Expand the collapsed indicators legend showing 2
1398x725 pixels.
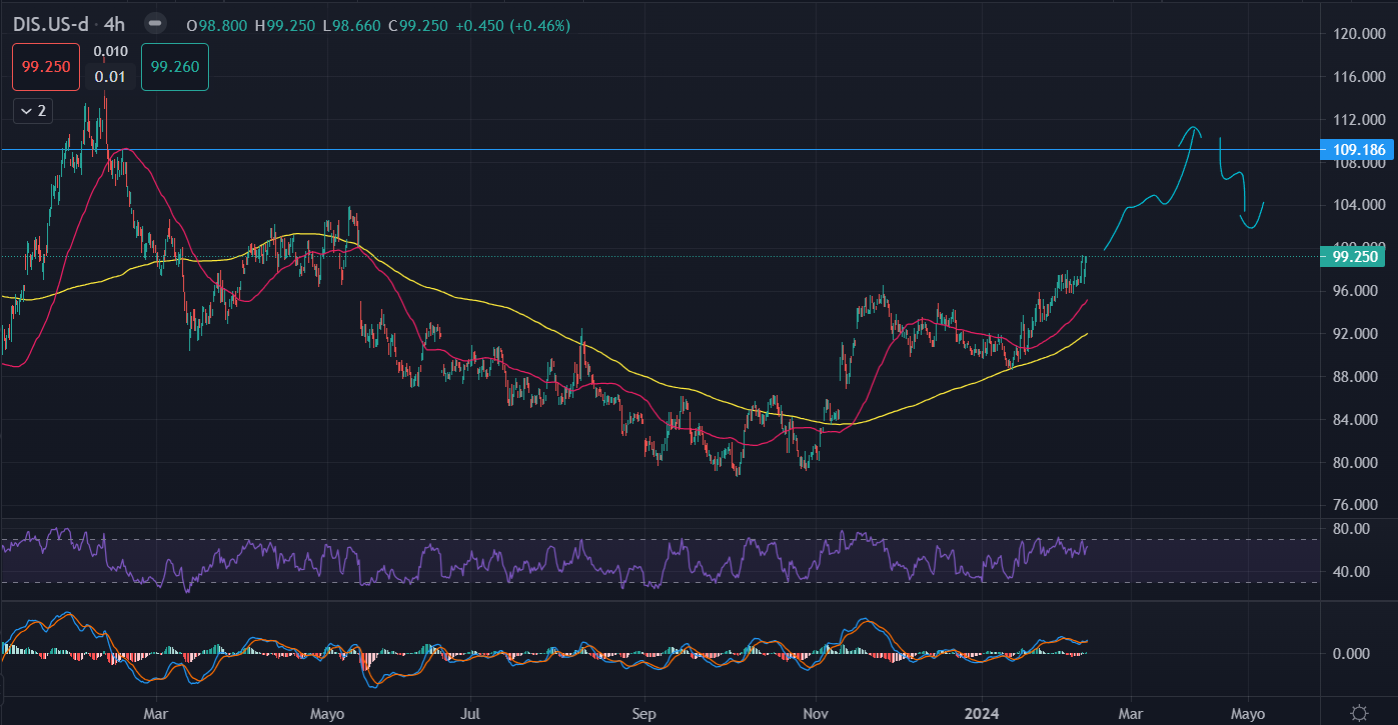pos(32,111)
